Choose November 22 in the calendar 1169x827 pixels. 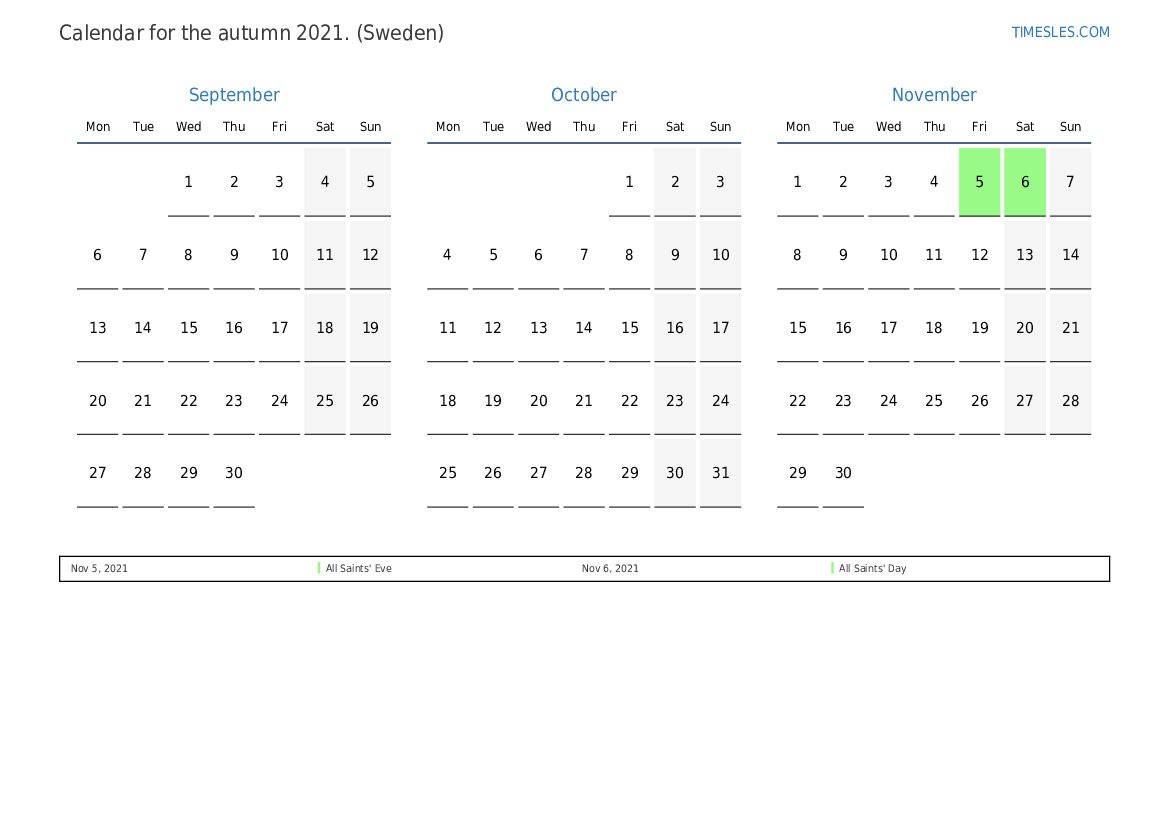point(798,401)
